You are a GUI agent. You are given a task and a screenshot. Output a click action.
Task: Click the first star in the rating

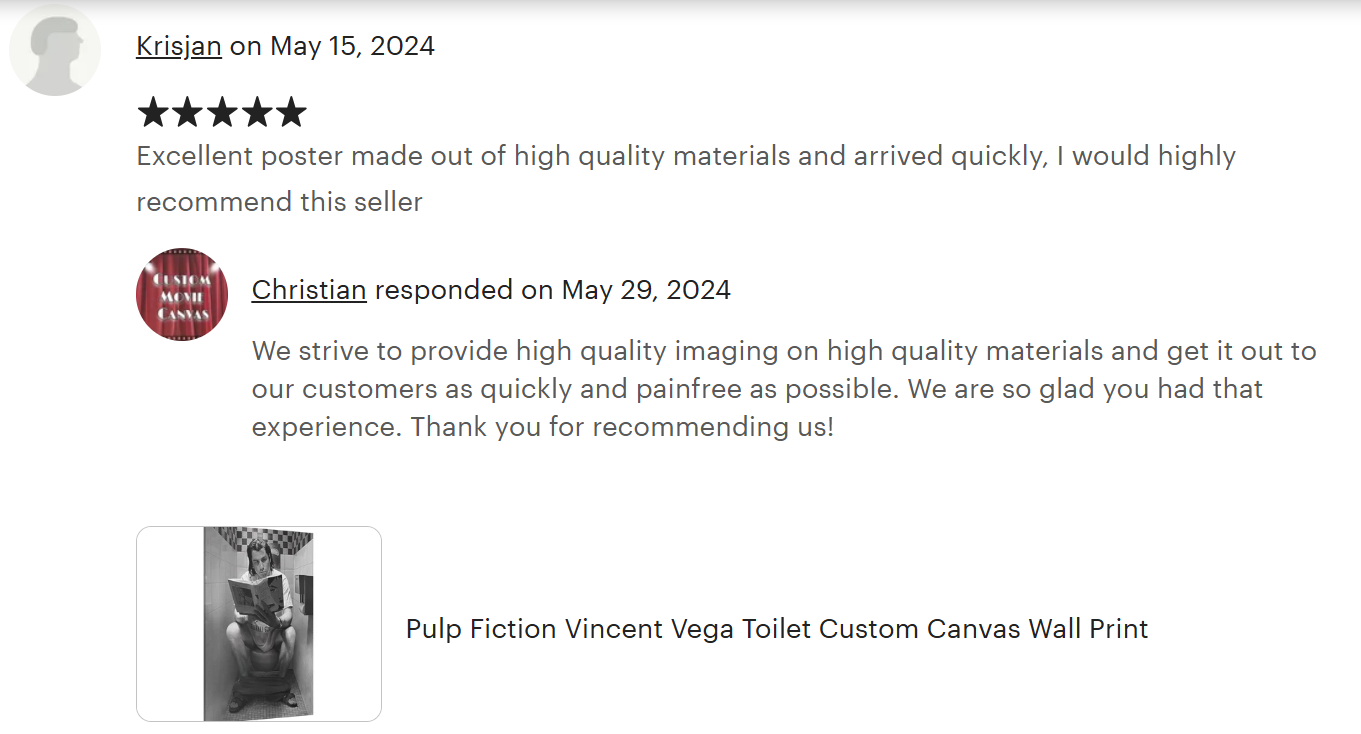coord(153,113)
